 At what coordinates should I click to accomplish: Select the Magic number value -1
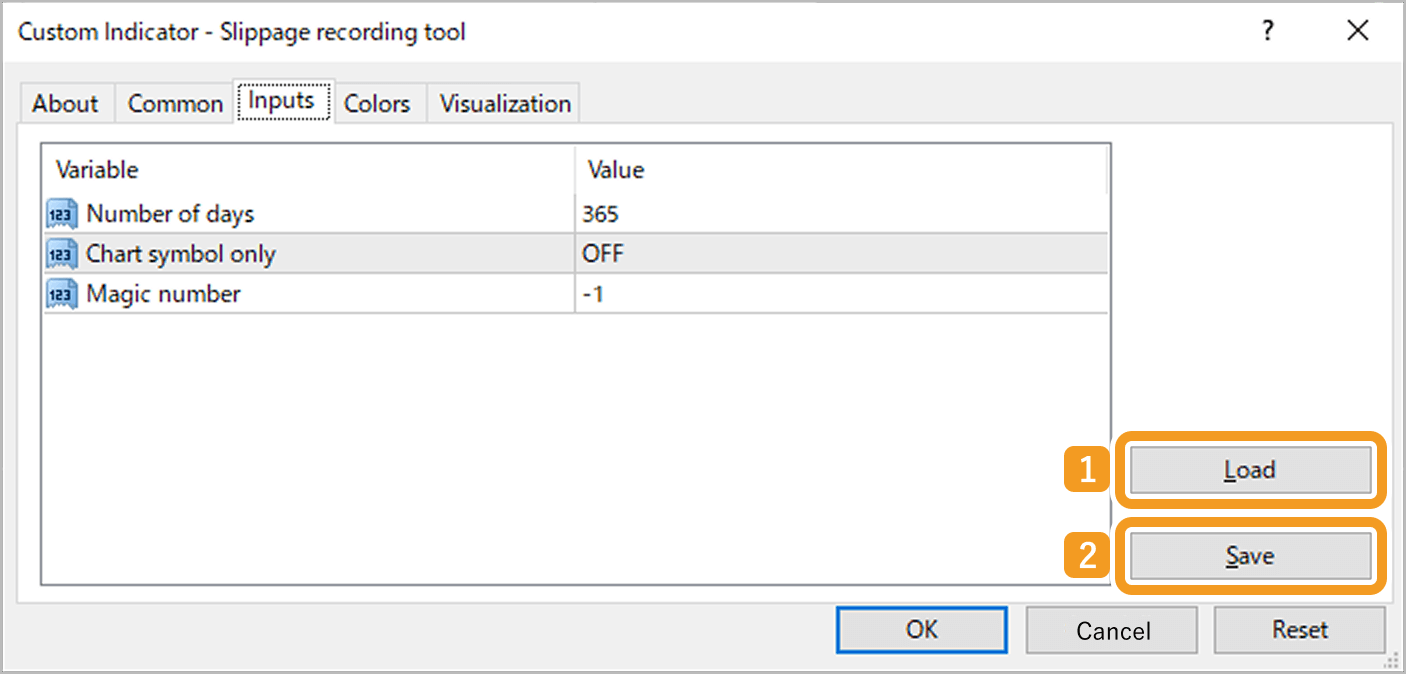coord(593,294)
